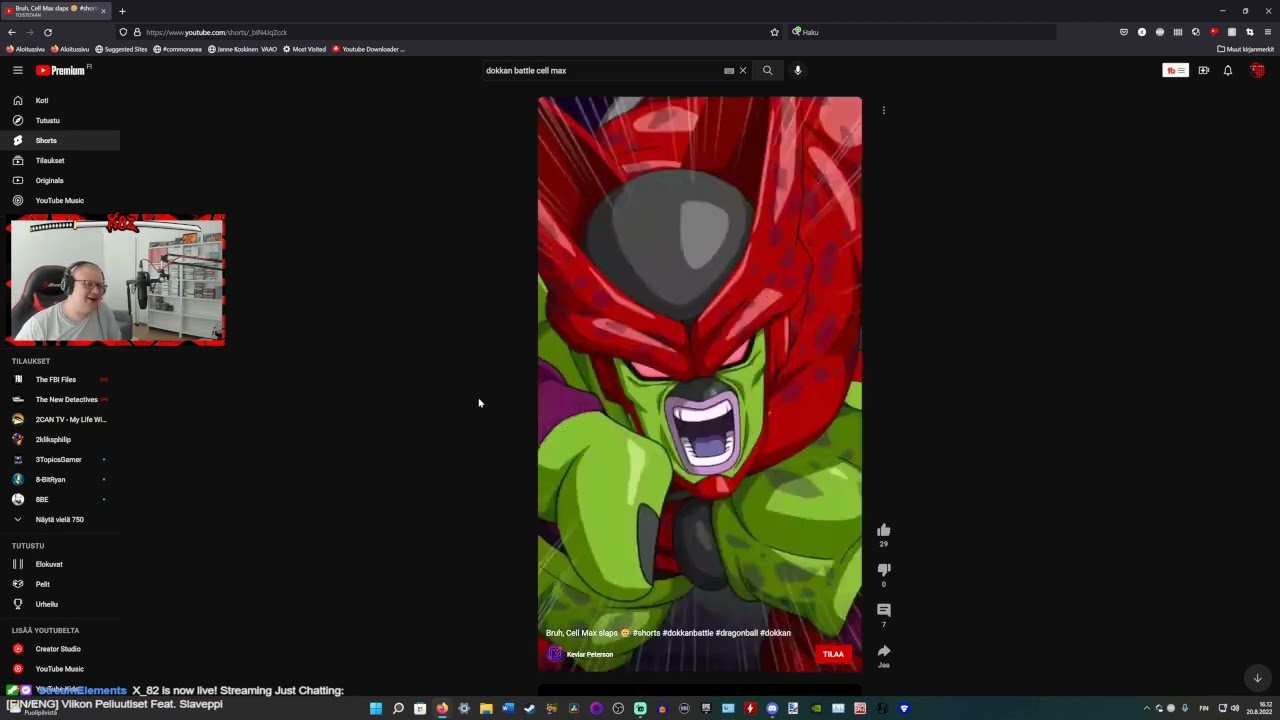
Task: Open the YouTube account avatar menu
Action: (x=1257, y=70)
